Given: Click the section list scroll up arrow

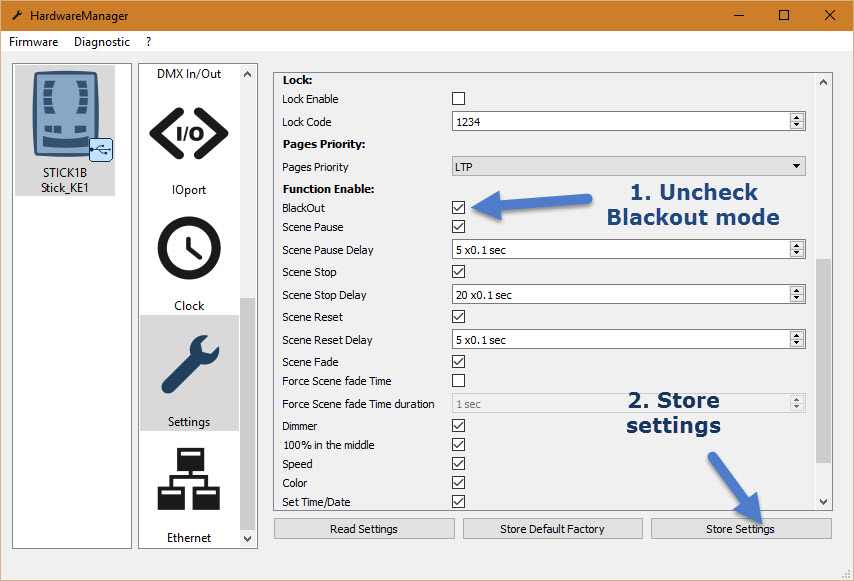Looking at the screenshot, I should (x=247, y=74).
